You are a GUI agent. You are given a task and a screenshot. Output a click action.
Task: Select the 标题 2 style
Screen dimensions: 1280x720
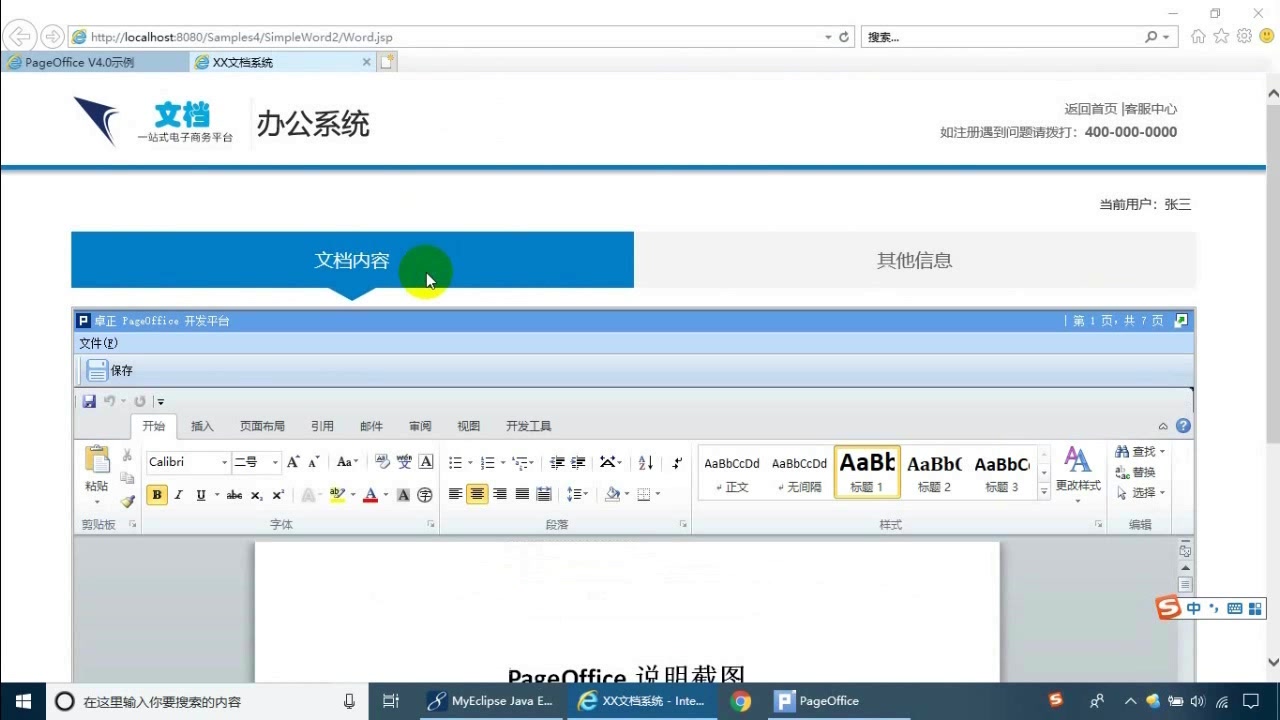tap(934, 472)
